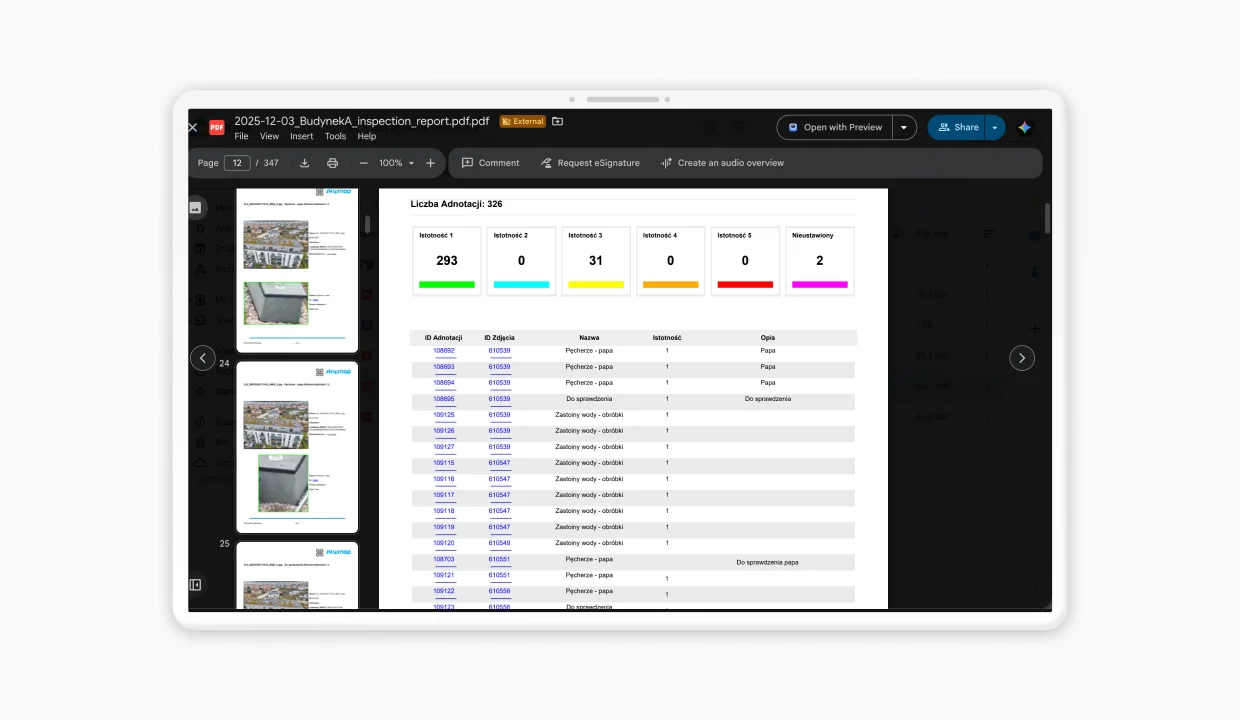The height and width of the screenshot is (720, 1240).
Task: Click Request eSignature in the toolbar
Action: point(590,163)
